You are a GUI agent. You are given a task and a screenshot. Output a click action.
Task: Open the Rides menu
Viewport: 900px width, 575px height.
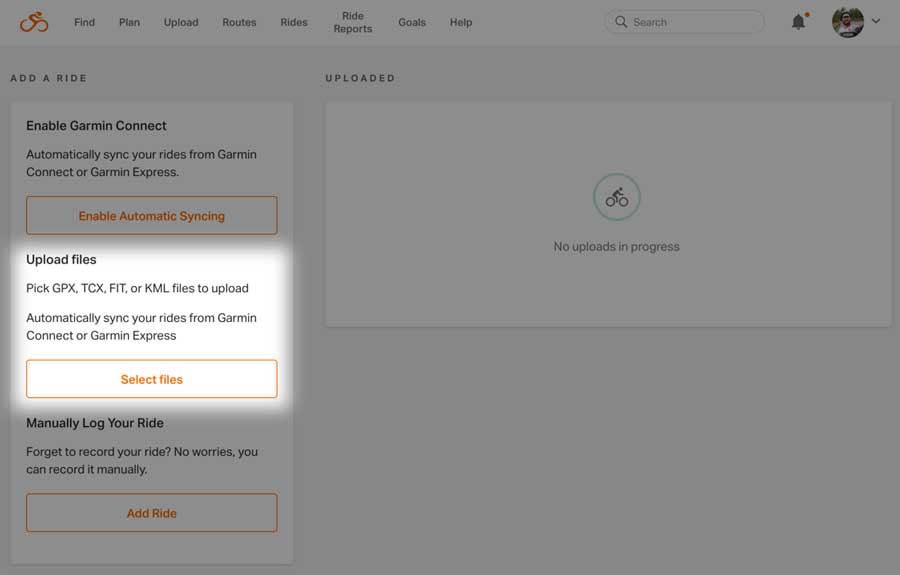point(294,22)
